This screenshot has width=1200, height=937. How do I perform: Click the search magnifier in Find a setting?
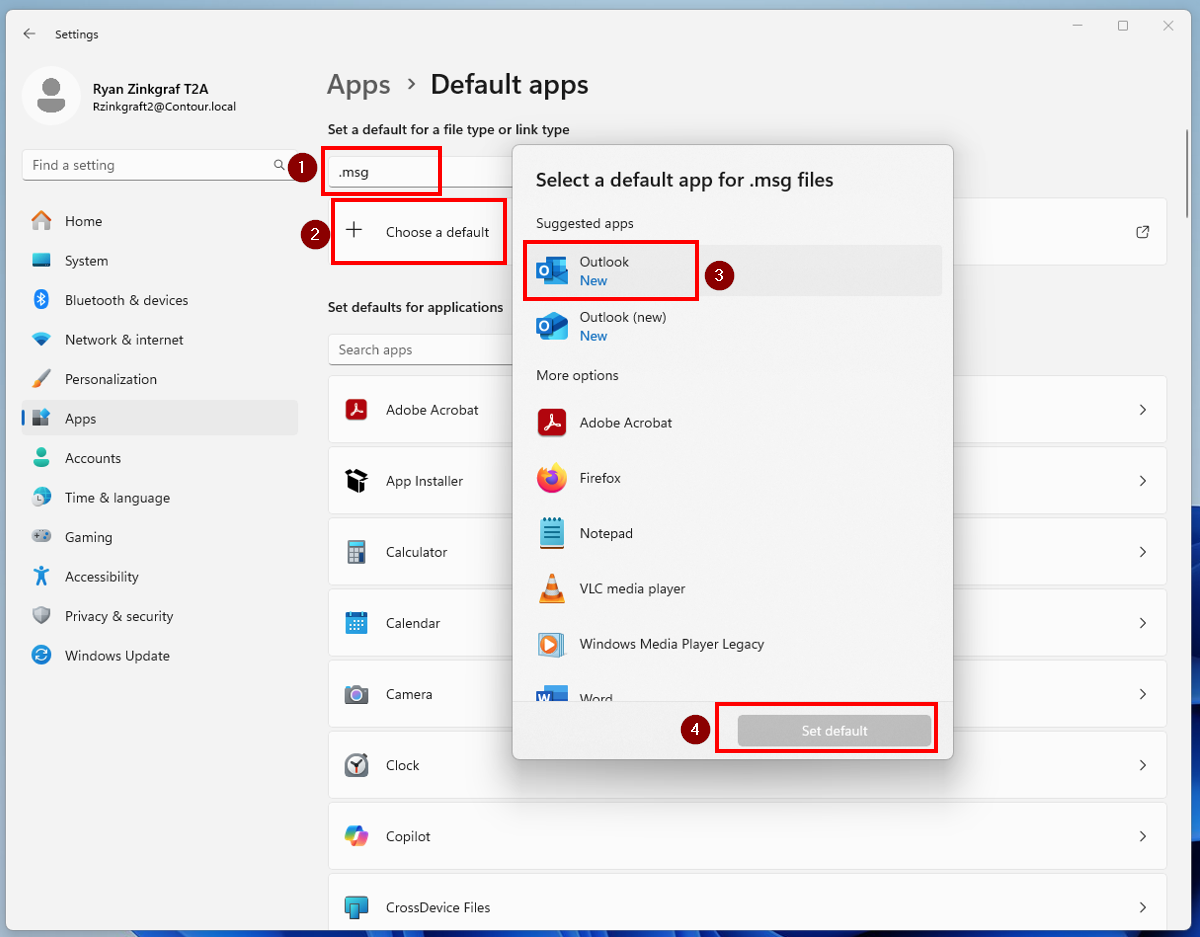279,165
